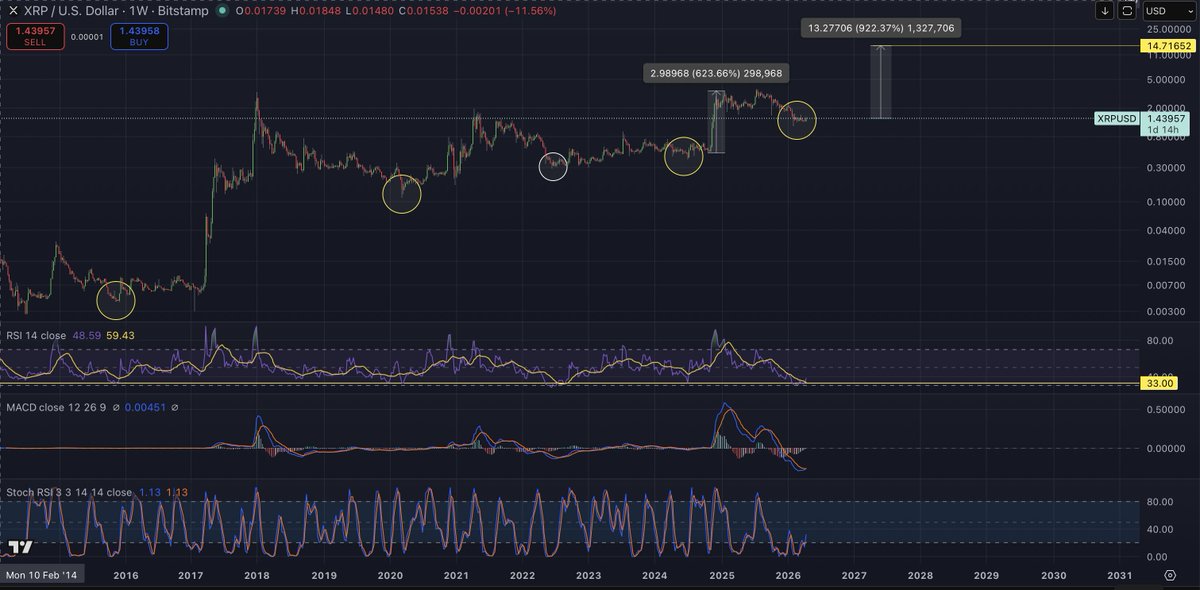1200x590 pixels.
Task: Click the blue BUY 1.43958 button
Action: (140, 37)
